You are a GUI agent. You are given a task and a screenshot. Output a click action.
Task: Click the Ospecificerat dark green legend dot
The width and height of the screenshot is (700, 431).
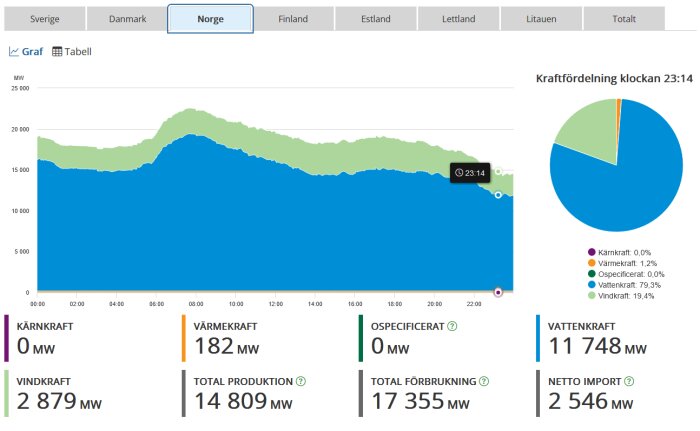[592, 274]
